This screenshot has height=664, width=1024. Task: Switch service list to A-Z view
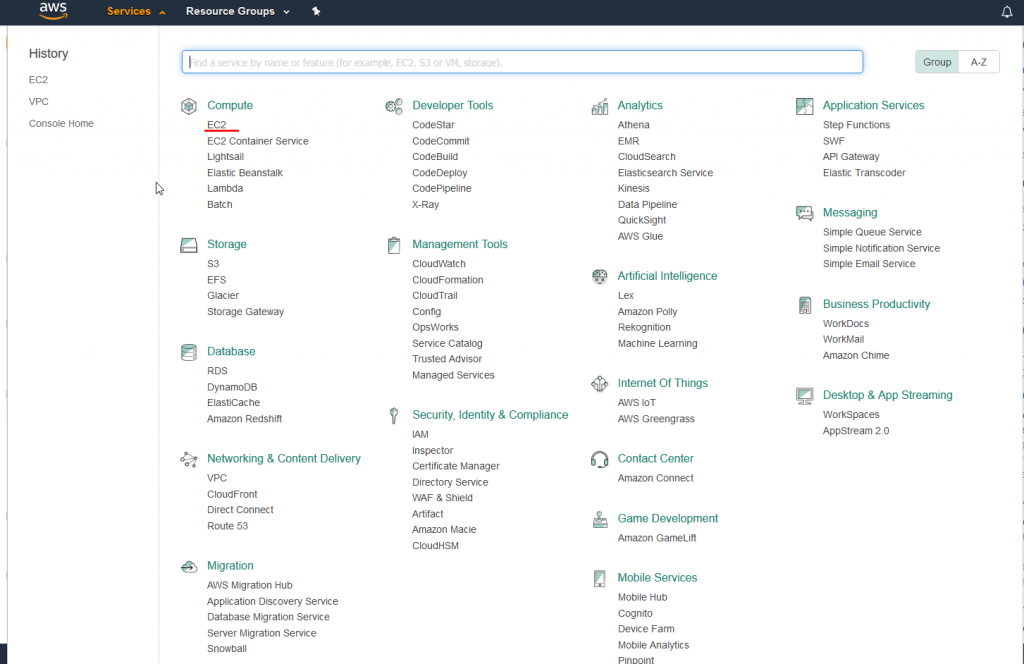coord(978,61)
